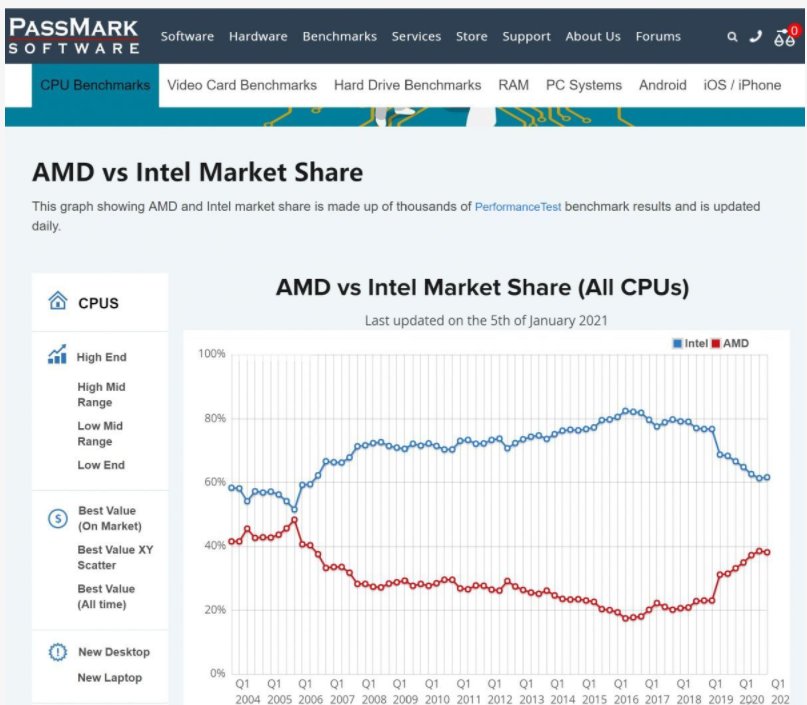807x705 pixels.
Task: Click the Best Value dollar icon
Action: 57,518
